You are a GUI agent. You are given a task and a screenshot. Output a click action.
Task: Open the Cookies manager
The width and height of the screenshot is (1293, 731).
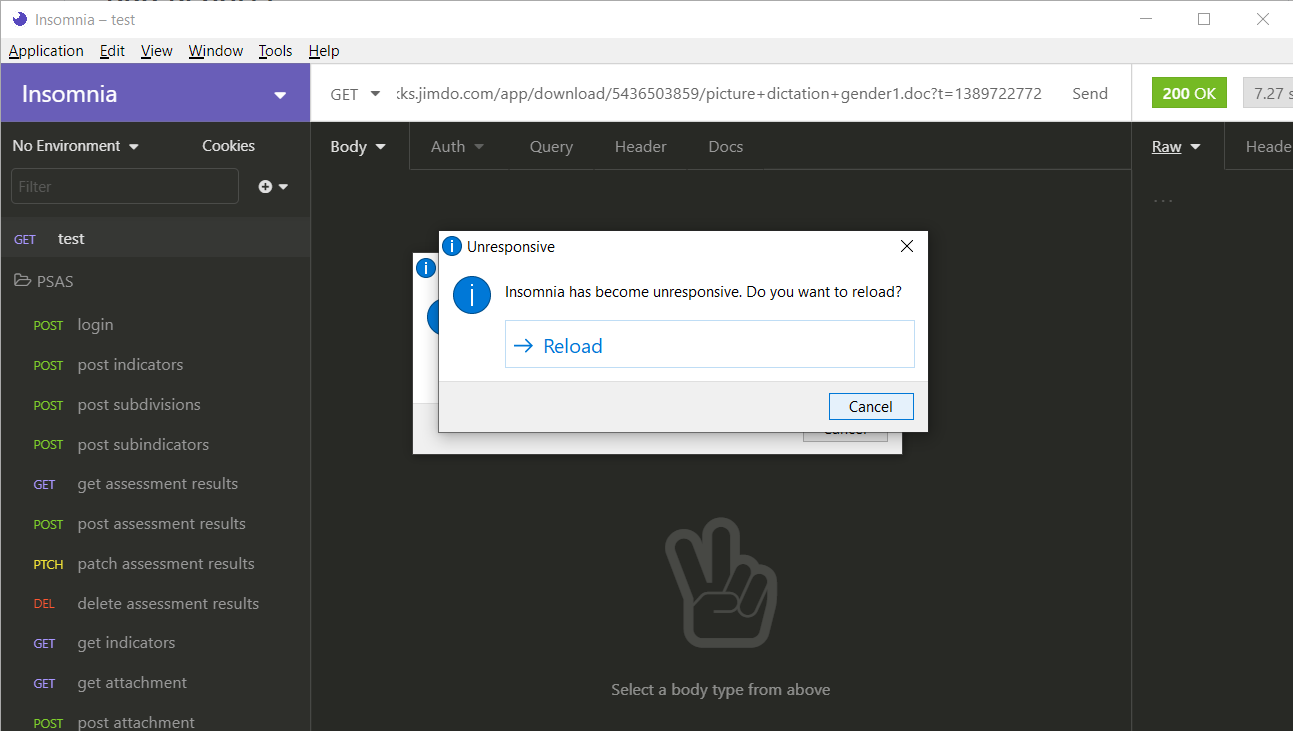click(x=228, y=145)
